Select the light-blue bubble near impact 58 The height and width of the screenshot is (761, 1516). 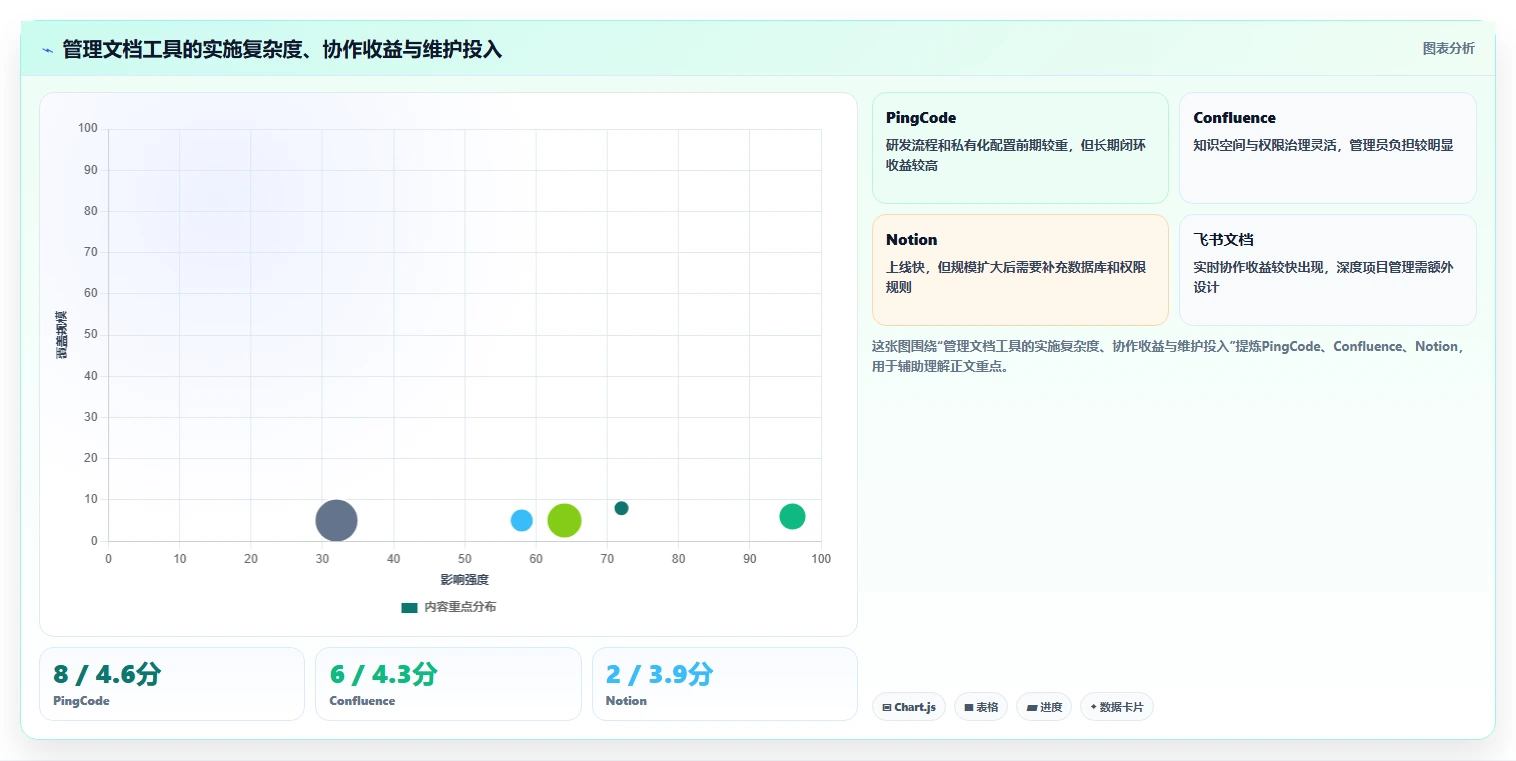point(522,520)
